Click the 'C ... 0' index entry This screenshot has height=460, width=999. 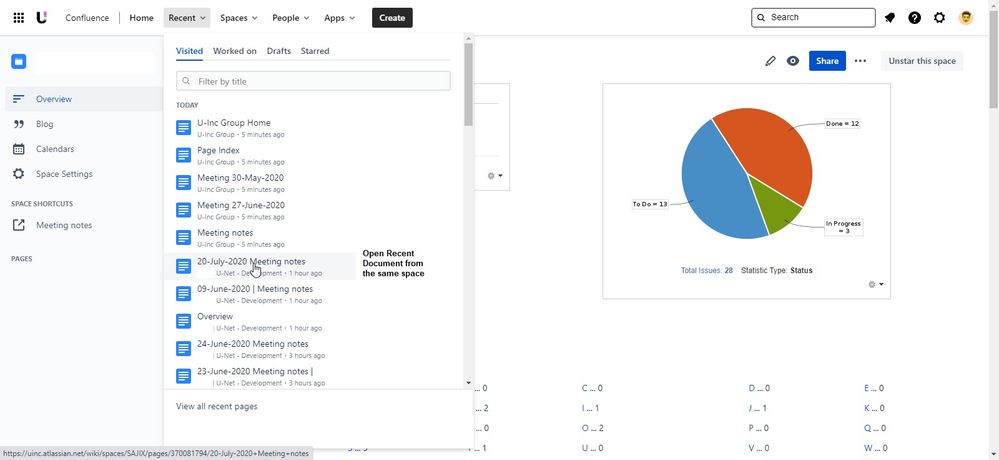pos(592,388)
